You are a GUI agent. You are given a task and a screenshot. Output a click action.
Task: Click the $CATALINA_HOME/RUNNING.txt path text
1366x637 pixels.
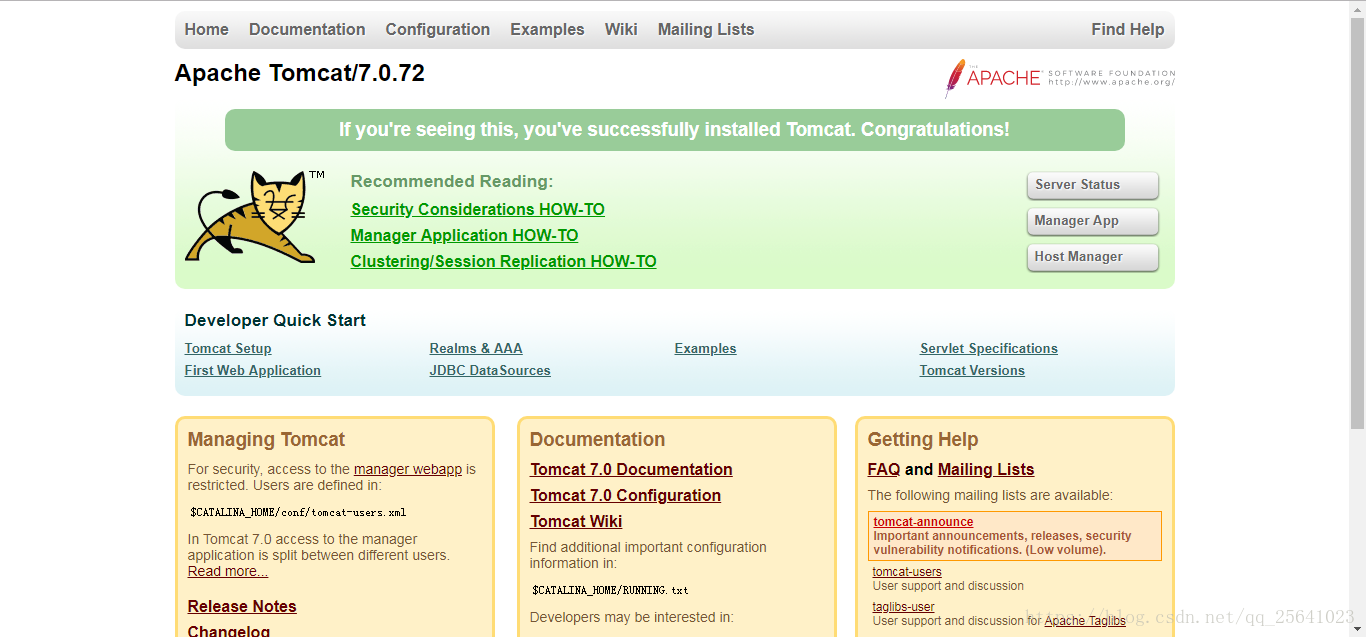[x=610, y=590]
